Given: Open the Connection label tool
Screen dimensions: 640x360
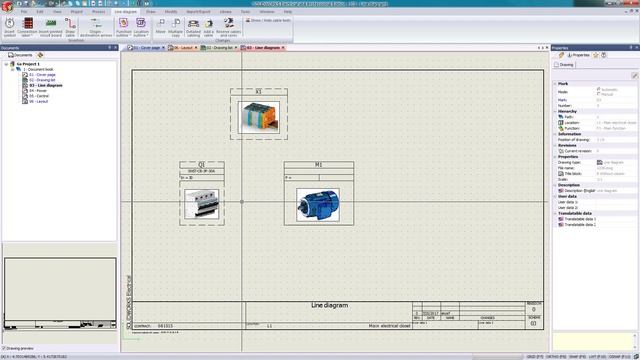Looking at the screenshot, I should 27,27.
